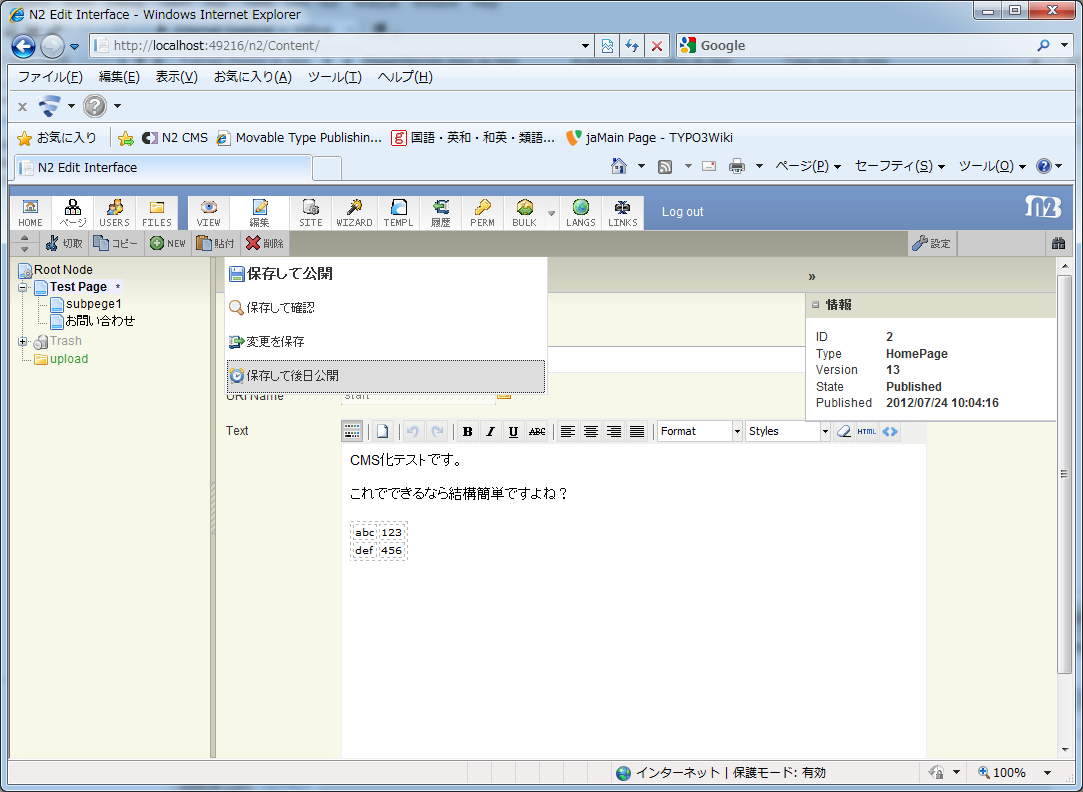The width and height of the screenshot is (1083, 792).
Task: Center-align text in editor
Action: coord(591,432)
